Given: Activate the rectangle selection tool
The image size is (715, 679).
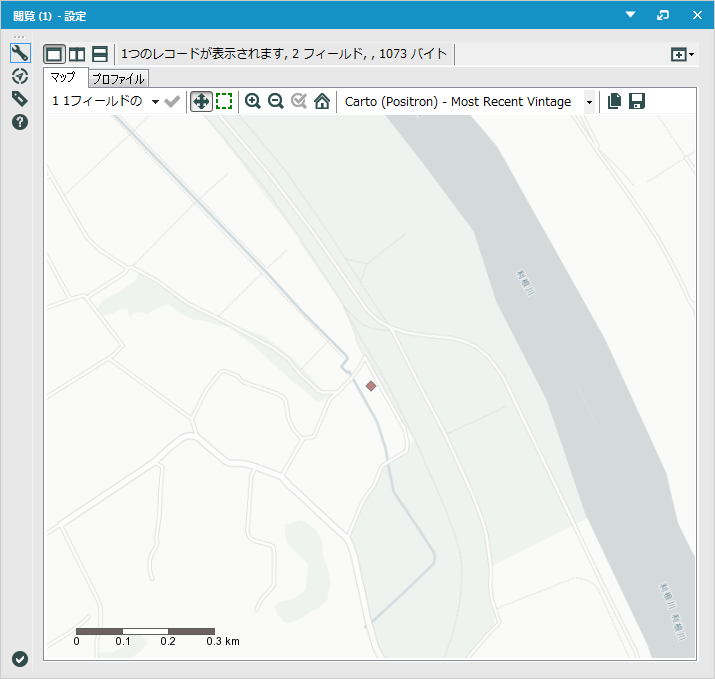Looking at the screenshot, I should point(224,101).
